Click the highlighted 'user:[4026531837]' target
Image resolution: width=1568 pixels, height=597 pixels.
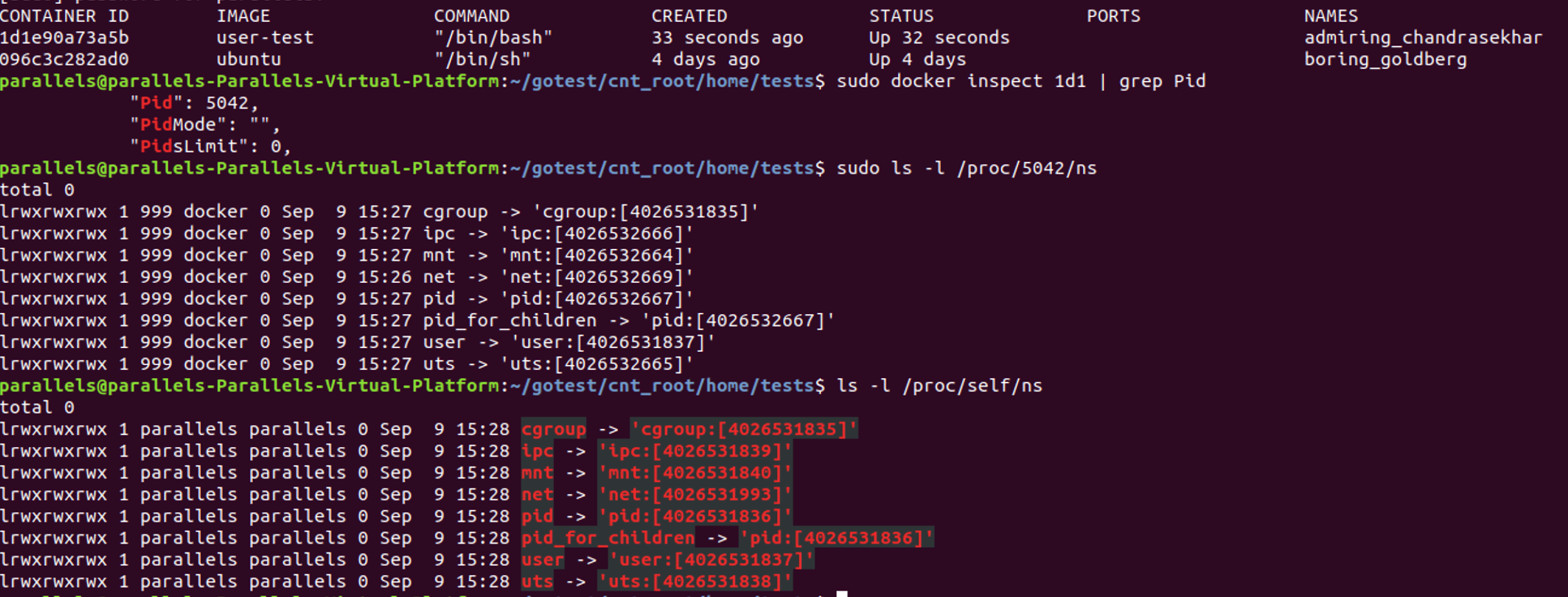pos(711,560)
